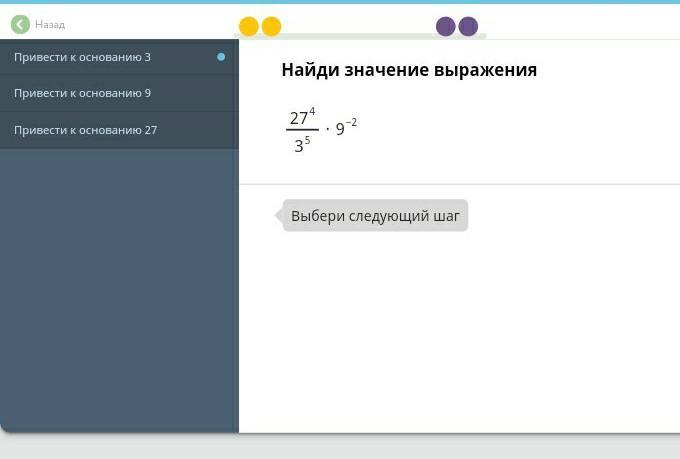
Task: Click the term 9 to power −2
Action: (346, 127)
